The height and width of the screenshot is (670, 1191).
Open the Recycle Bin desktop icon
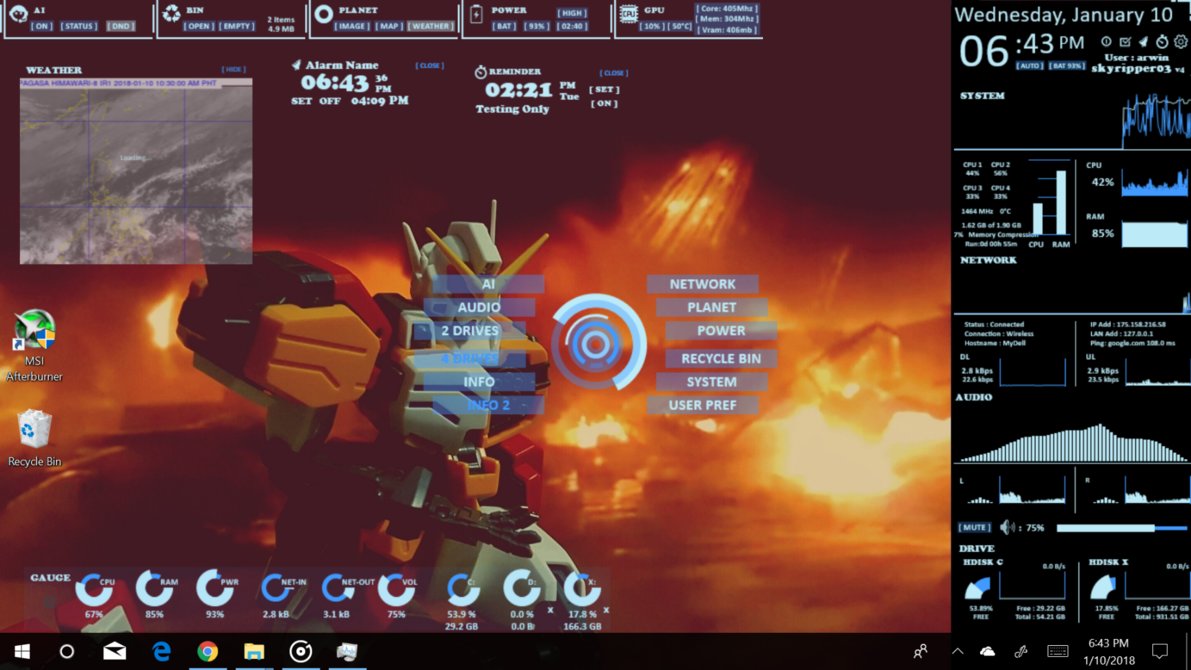point(34,438)
